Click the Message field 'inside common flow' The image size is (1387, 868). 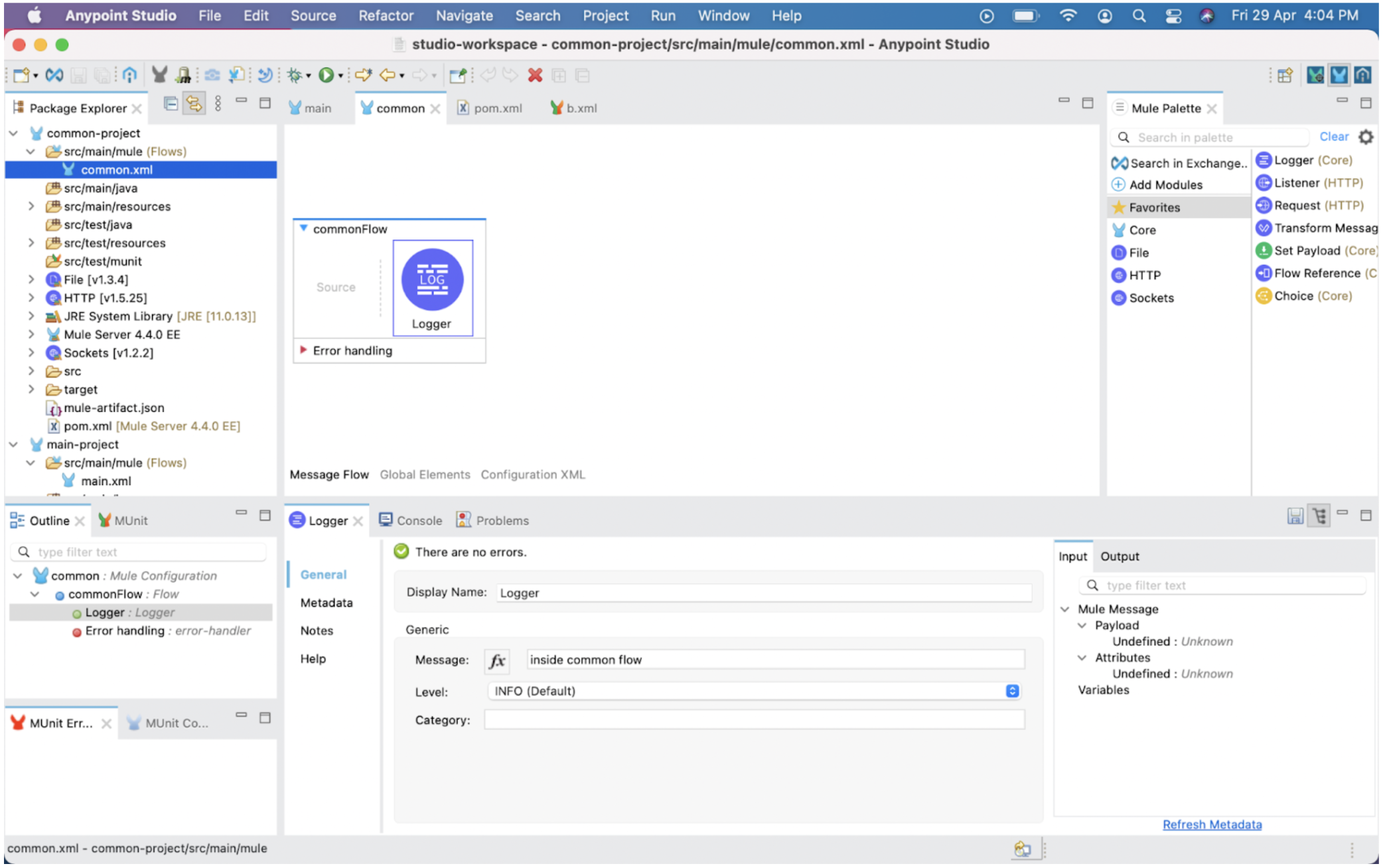pyautogui.click(x=774, y=660)
